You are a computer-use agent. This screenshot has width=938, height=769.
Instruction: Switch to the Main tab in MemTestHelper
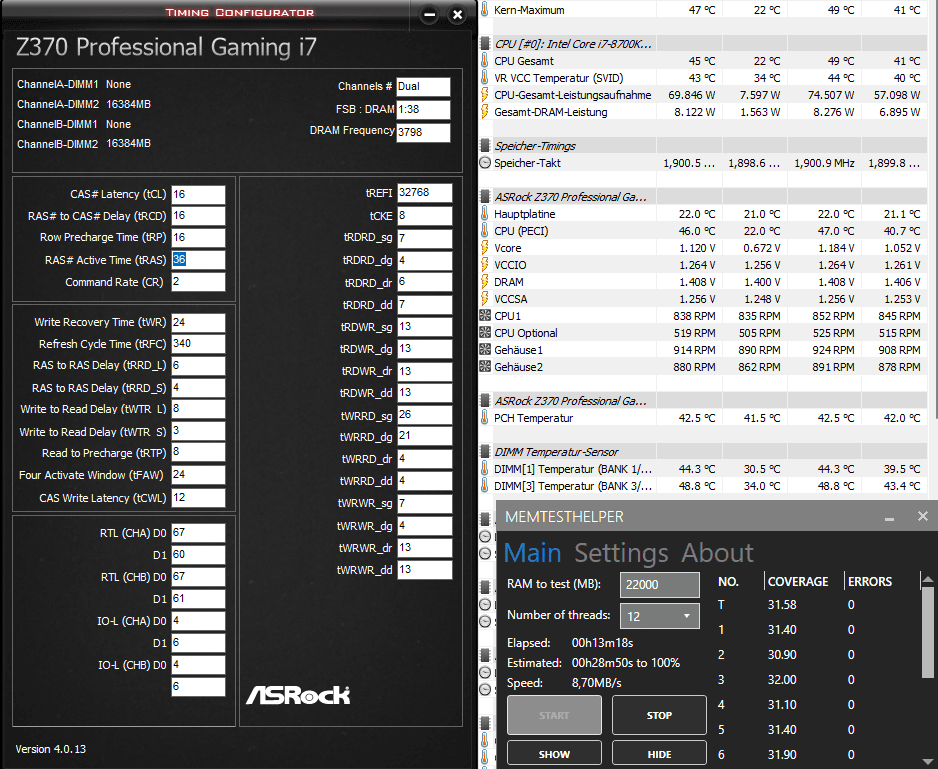[x=532, y=552]
